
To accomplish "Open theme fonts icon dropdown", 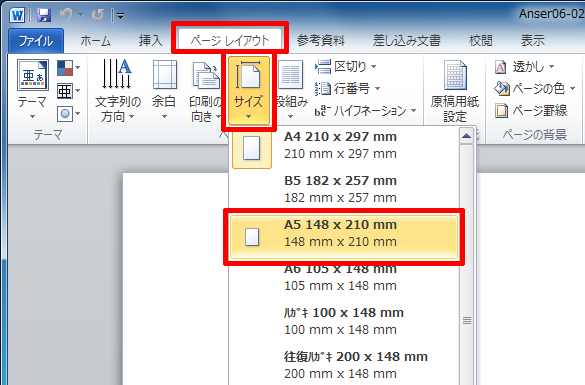I will pyautogui.click(x=68, y=91).
